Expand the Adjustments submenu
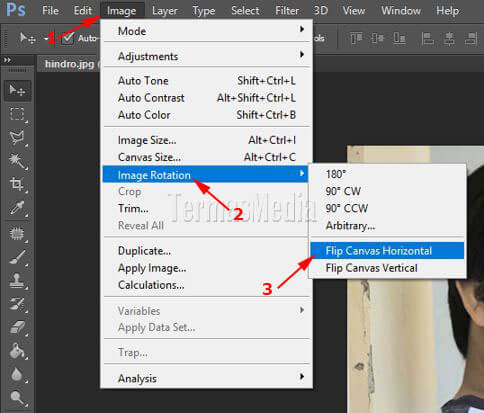Image resolution: width=484 pixels, height=413 pixels. coord(206,56)
